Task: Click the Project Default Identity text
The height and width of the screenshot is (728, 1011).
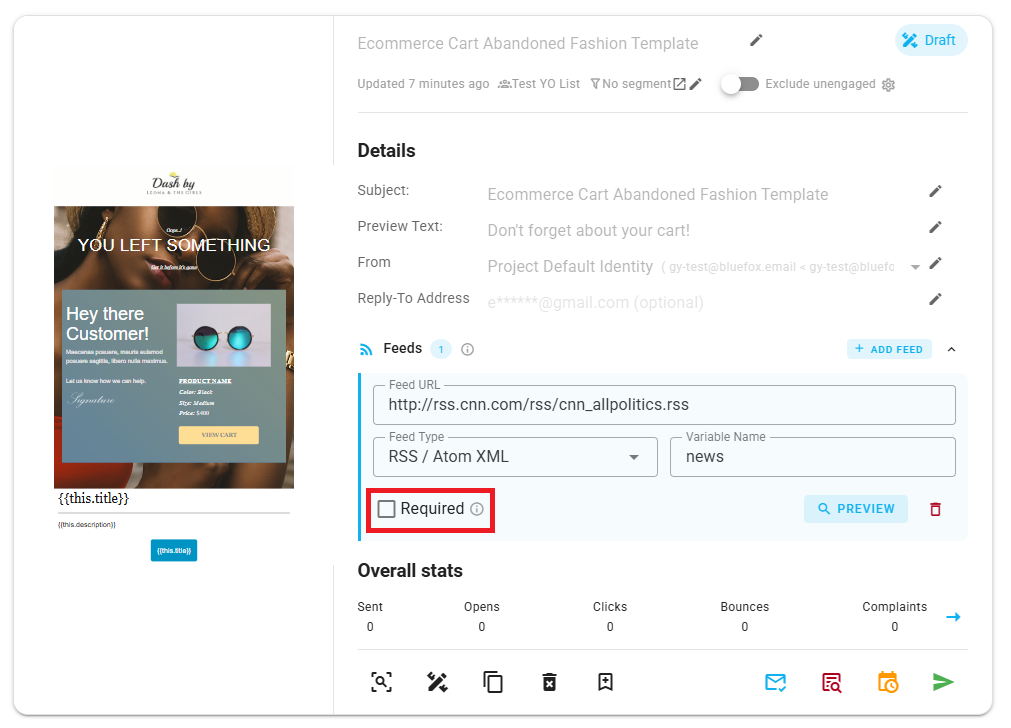Action: coord(570,266)
